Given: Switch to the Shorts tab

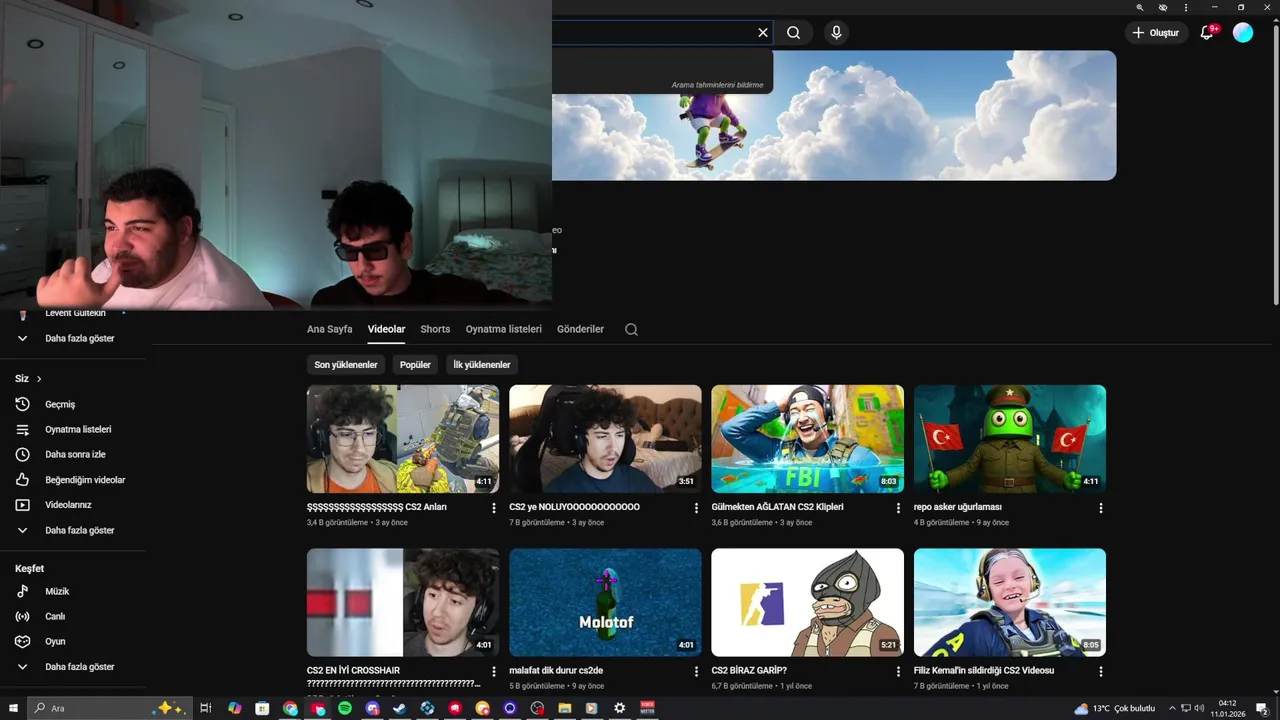Looking at the screenshot, I should click(435, 329).
